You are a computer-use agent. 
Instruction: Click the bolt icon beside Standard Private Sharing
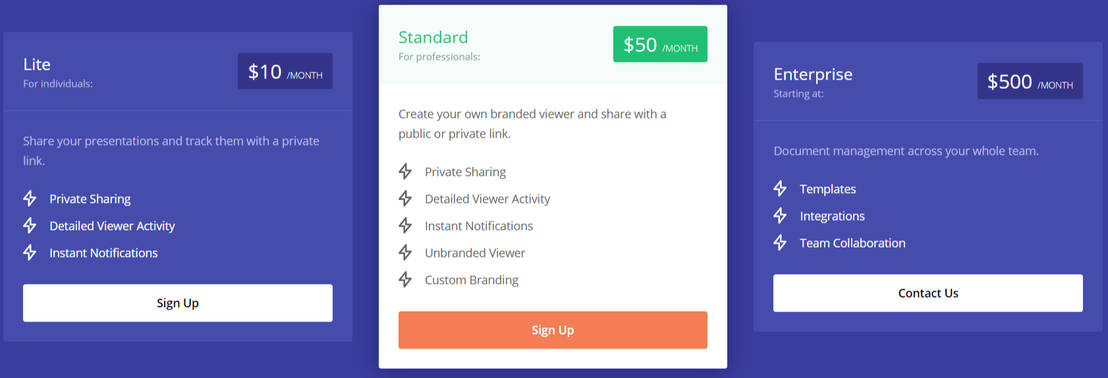pos(405,172)
